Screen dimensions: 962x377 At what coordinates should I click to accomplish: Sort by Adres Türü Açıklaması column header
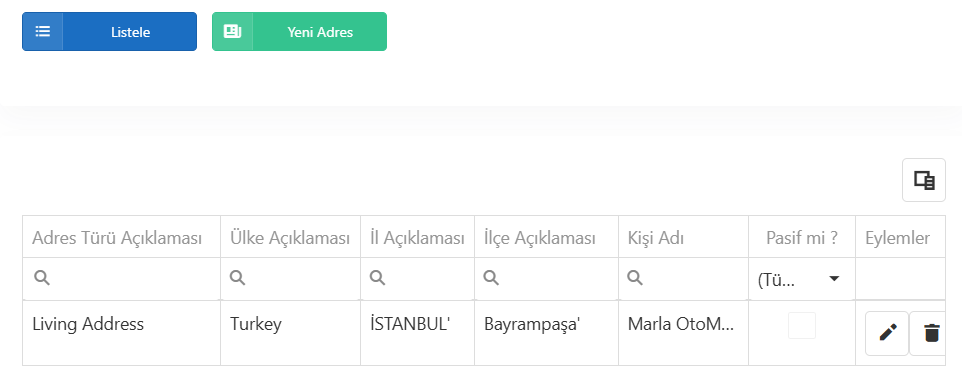[117, 238]
